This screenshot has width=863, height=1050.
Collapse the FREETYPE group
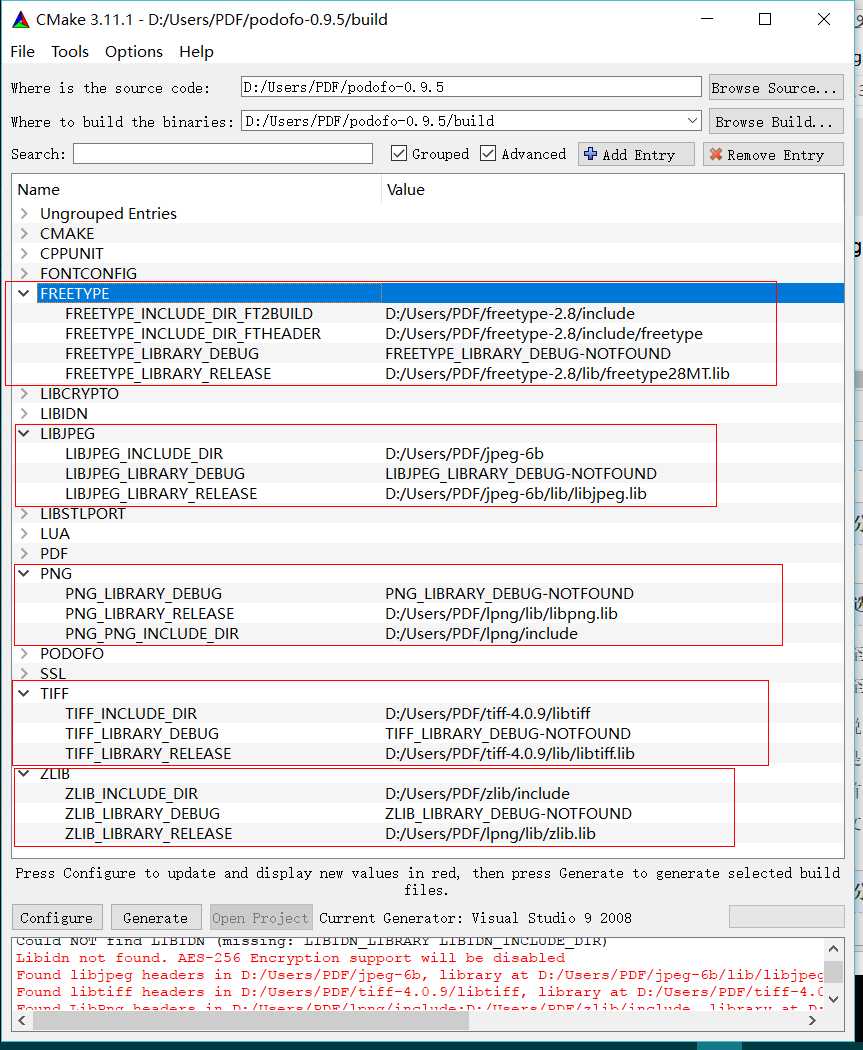coord(24,293)
